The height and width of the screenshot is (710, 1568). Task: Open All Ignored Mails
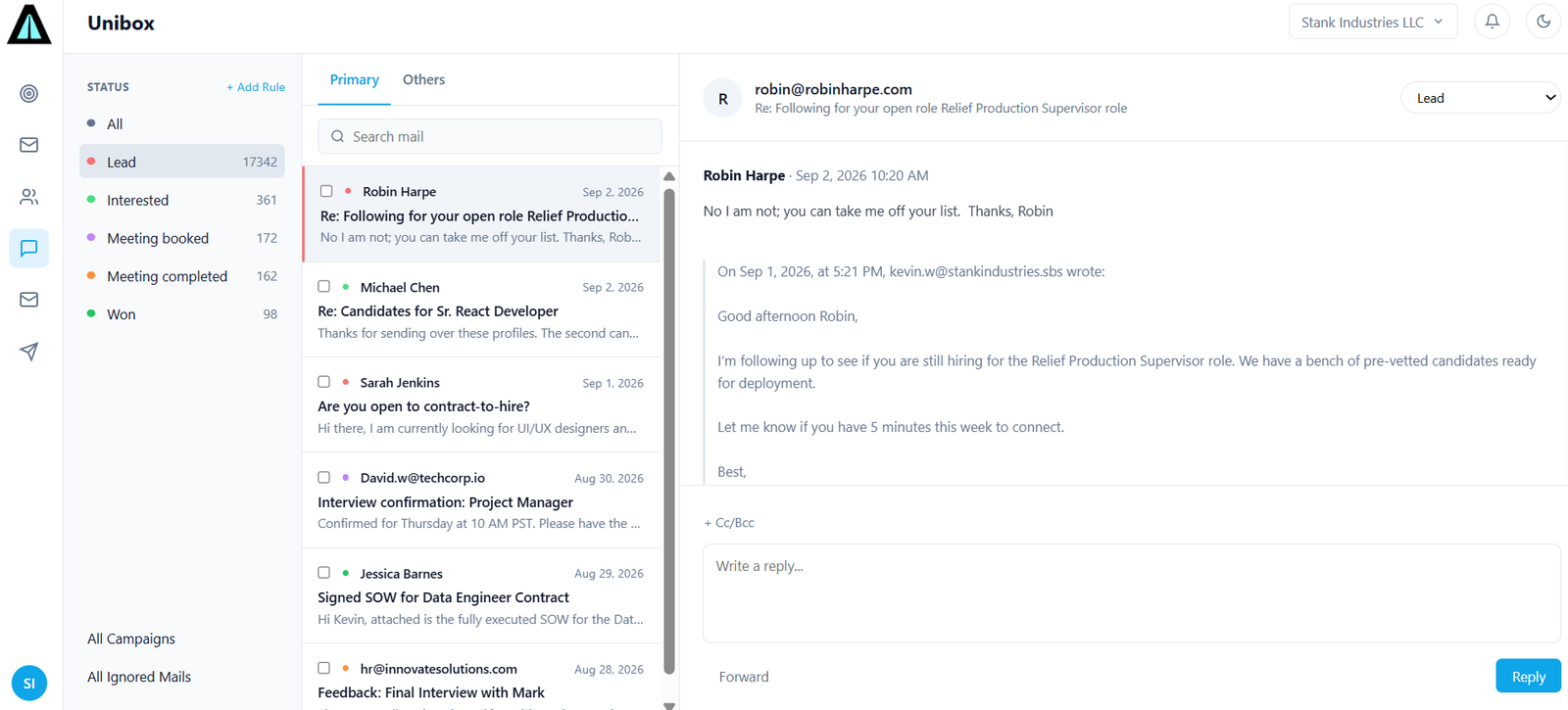[x=139, y=677]
